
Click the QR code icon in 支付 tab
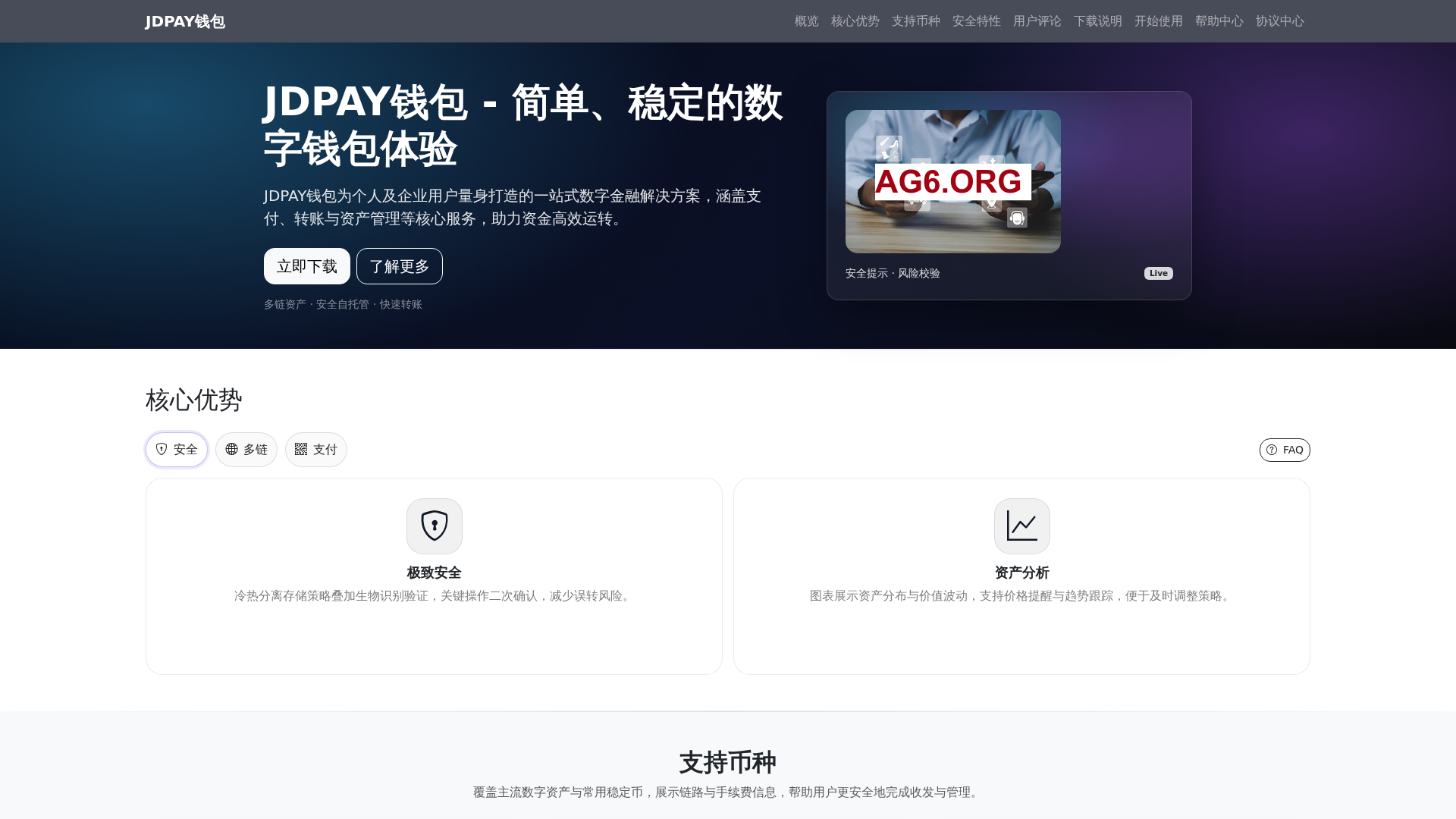point(301,449)
